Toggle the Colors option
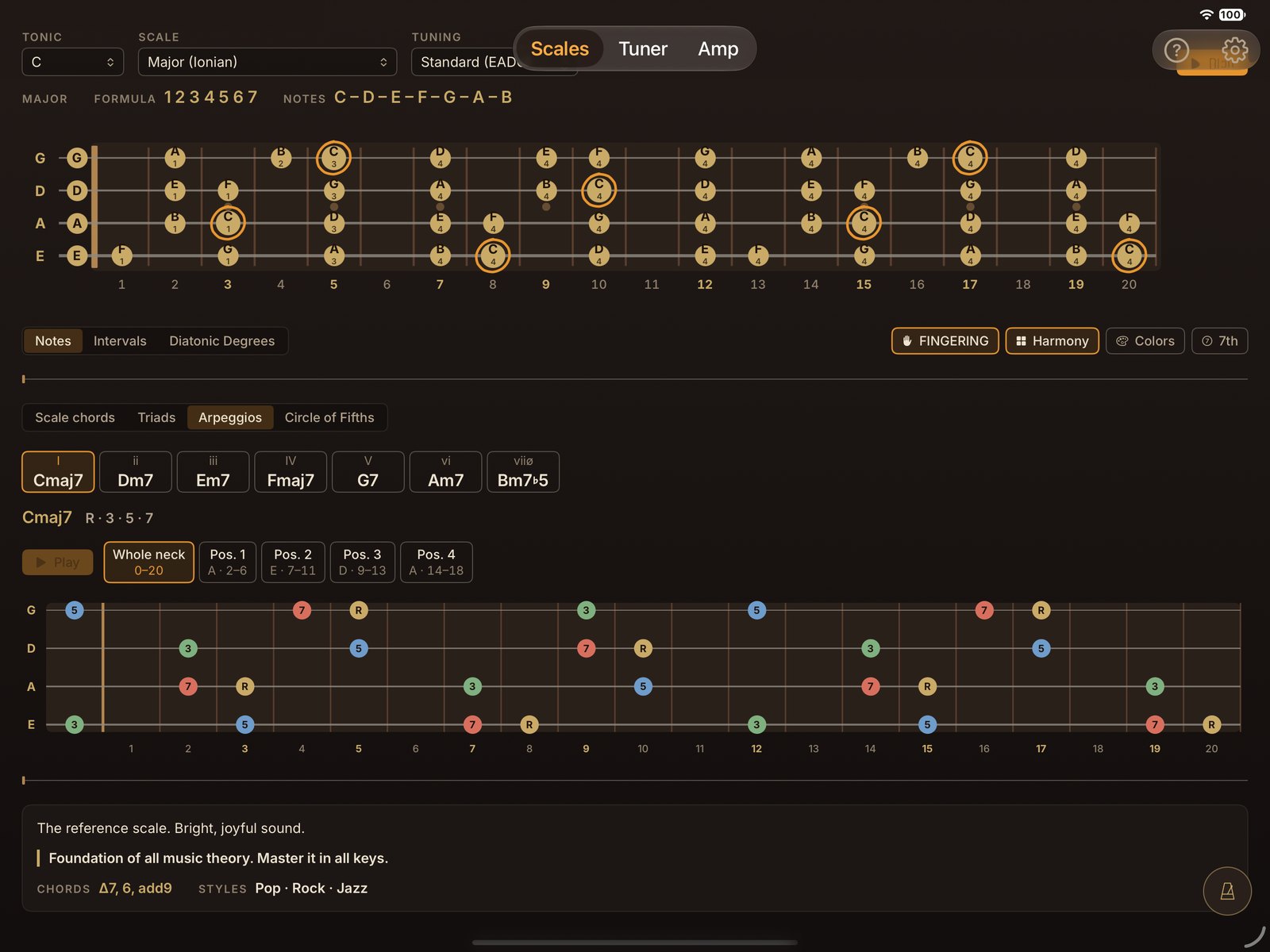The image size is (1270, 952). click(1145, 341)
